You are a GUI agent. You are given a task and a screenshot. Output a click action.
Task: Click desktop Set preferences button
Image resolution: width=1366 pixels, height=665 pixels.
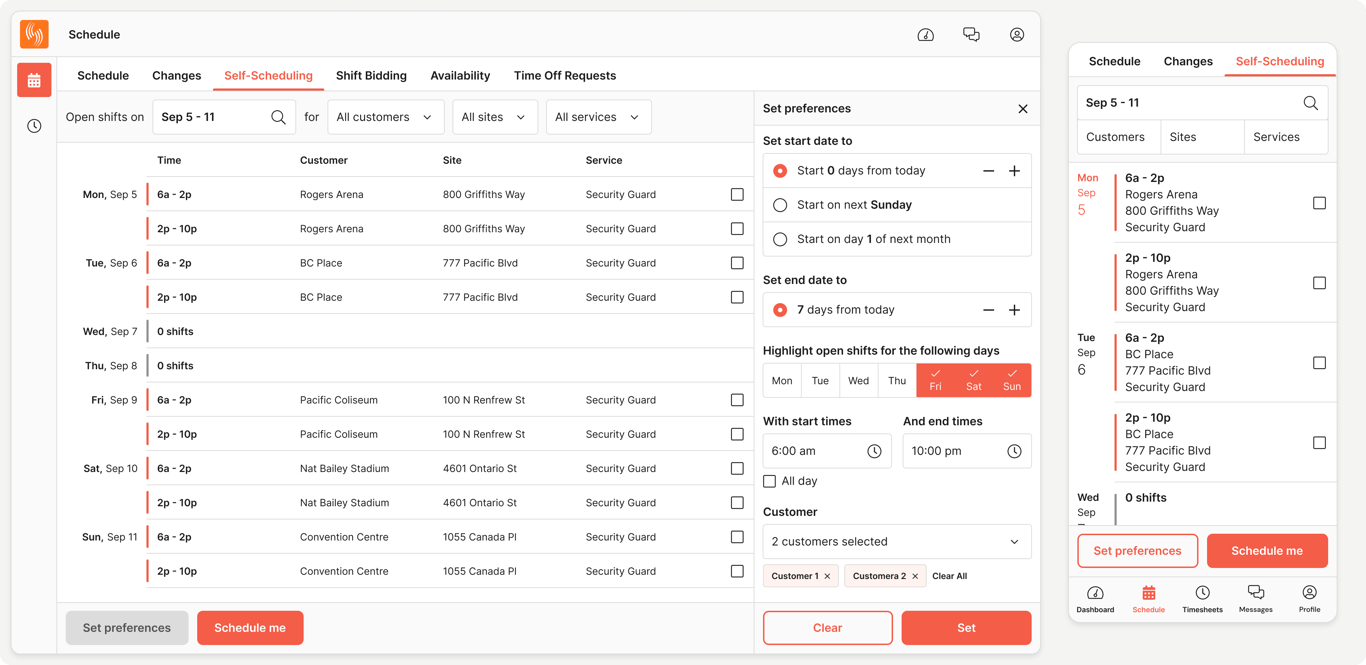(127, 628)
